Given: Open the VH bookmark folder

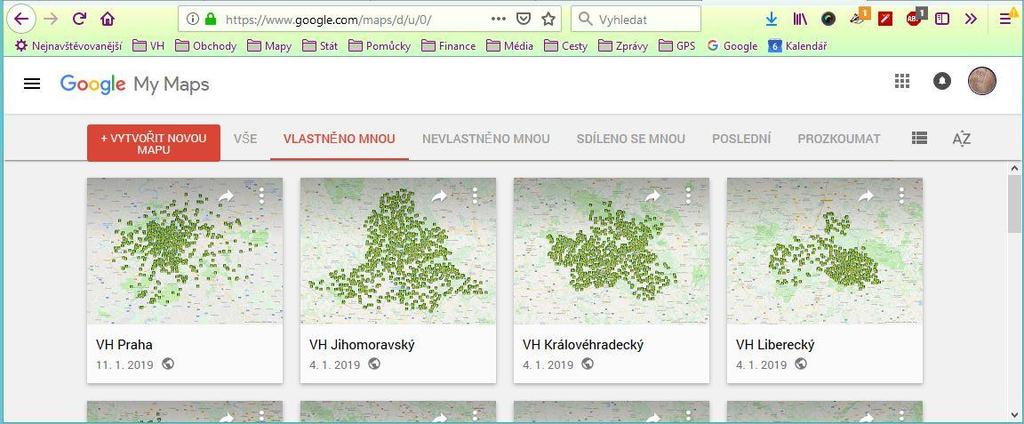Looking at the screenshot, I should pyautogui.click(x=148, y=46).
